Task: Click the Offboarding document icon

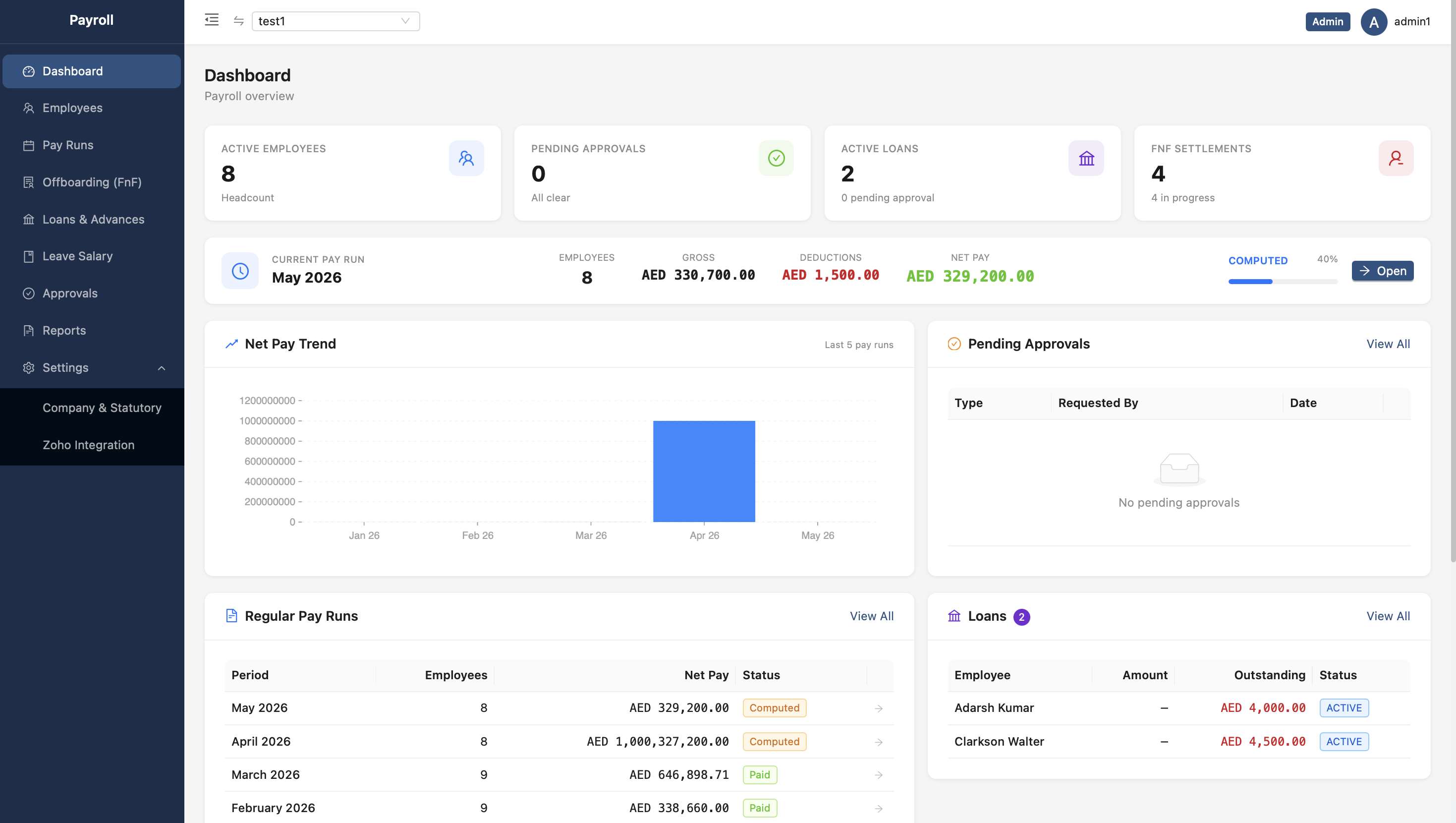Action: click(28, 182)
